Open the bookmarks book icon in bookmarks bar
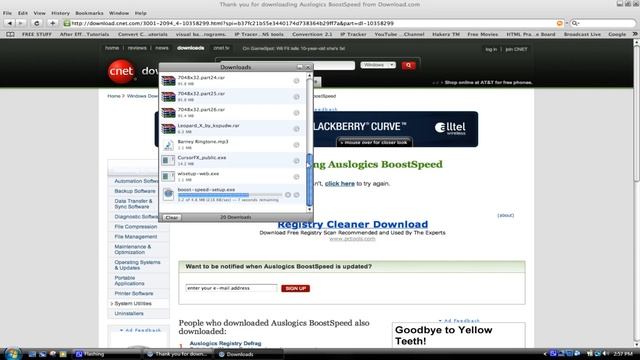This screenshot has height=360, width=640. click(10, 34)
